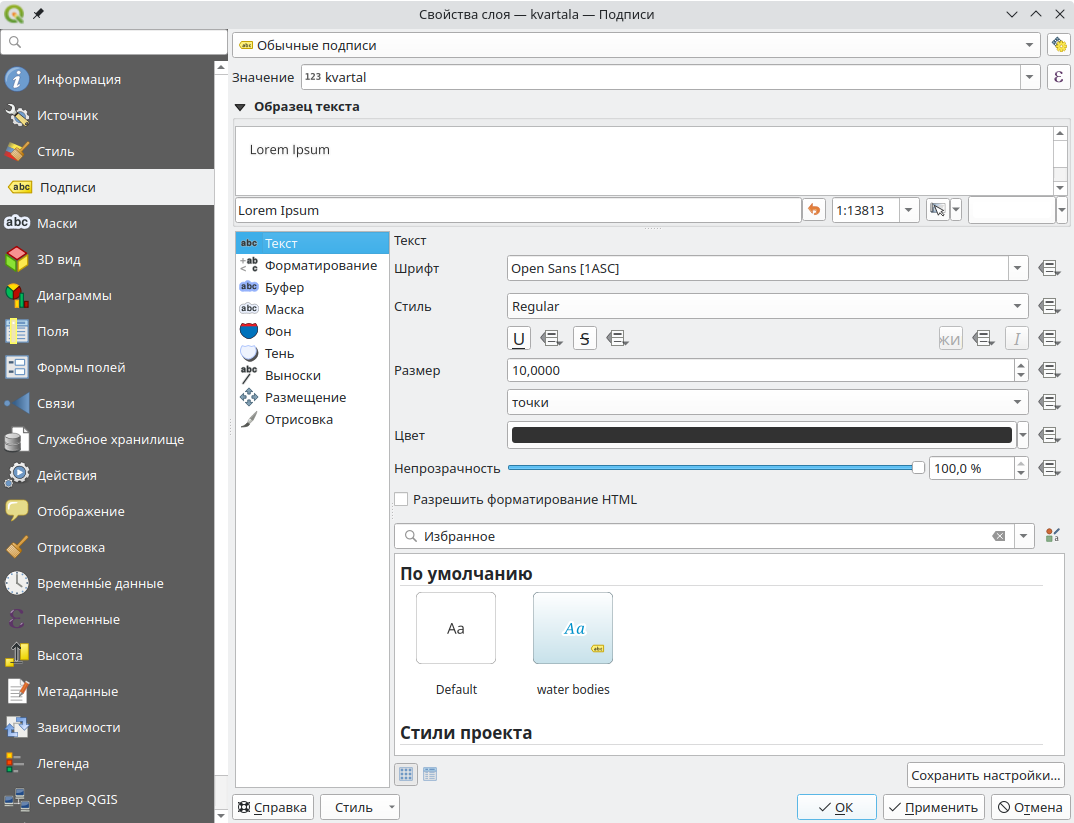Pin the layer properties window
Viewport: 1074px width, 823px height.
pos(38,14)
